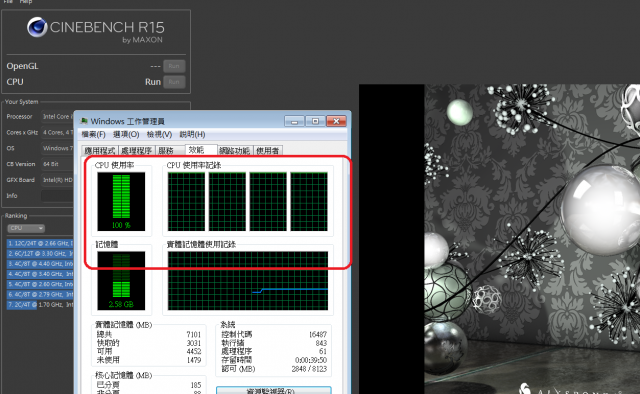The width and height of the screenshot is (640, 394).
Task: Open the 檢視(V) menu in Task Manager
Action: click(159, 134)
